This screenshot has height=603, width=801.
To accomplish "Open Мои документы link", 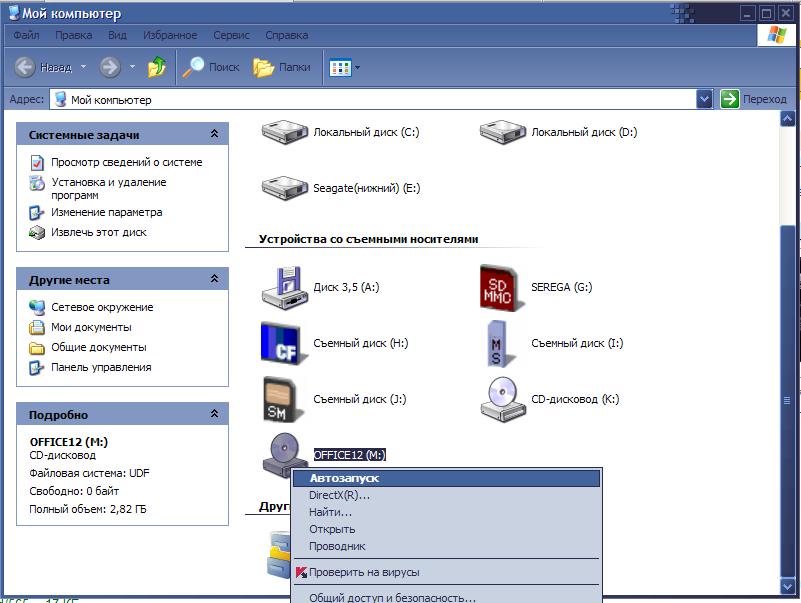I will pos(91,327).
